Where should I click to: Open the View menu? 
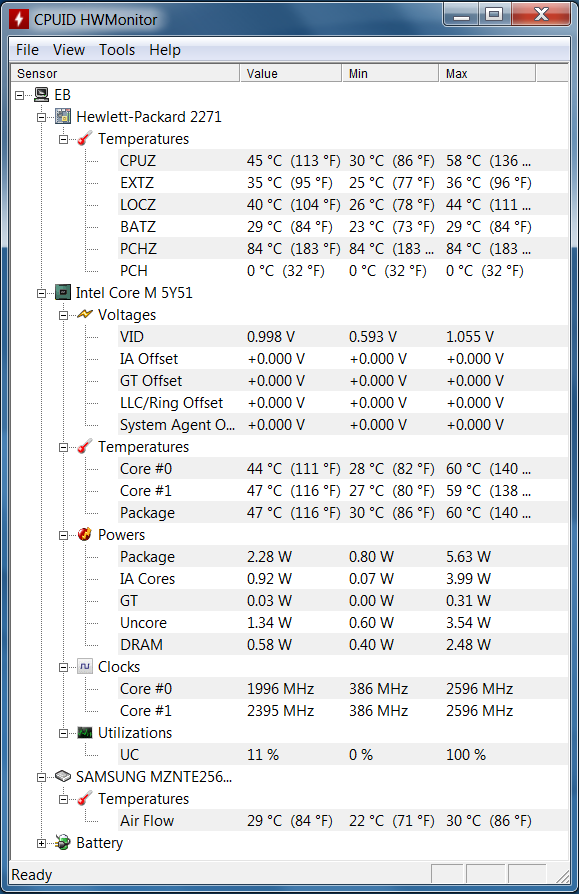pyautogui.click(x=69, y=50)
